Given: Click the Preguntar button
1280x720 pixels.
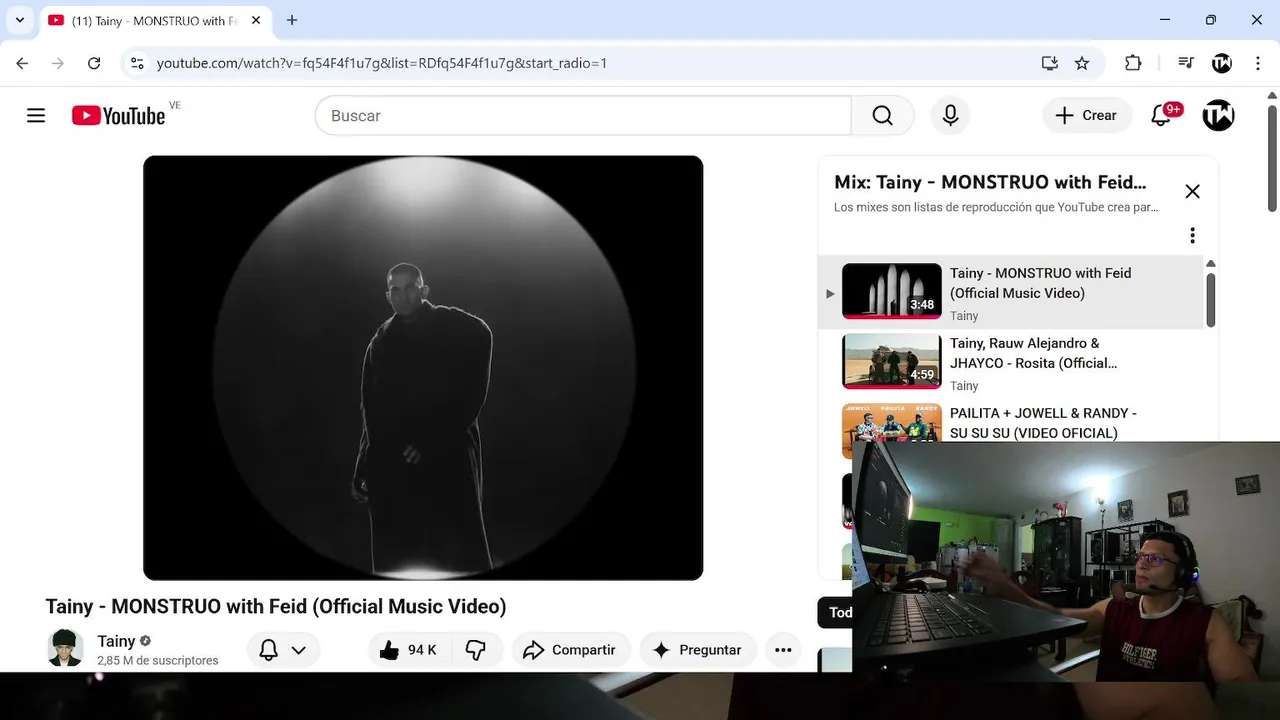Looking at the screenshot, I should 697,650.
